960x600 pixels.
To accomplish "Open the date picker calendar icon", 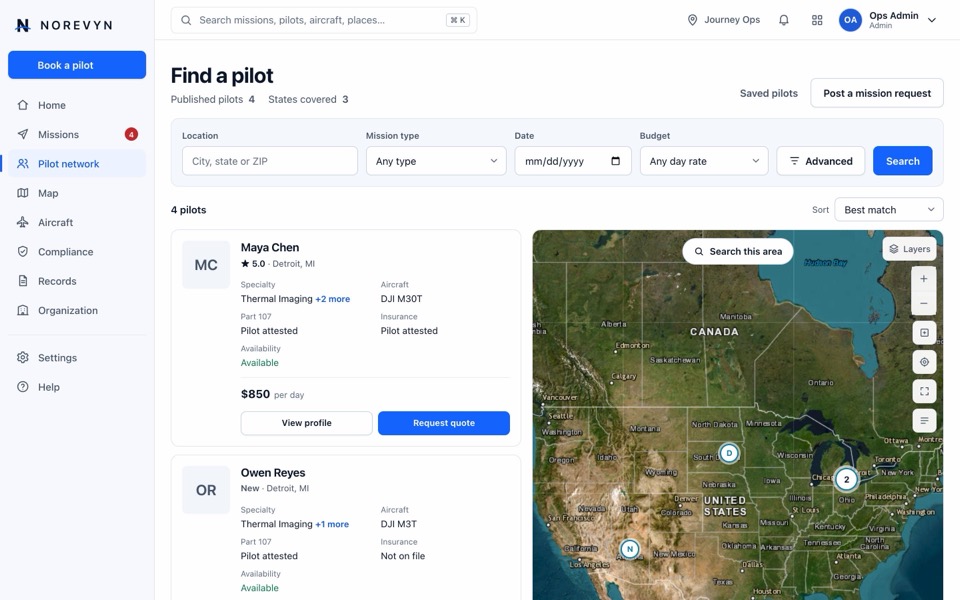I will 615,161.
